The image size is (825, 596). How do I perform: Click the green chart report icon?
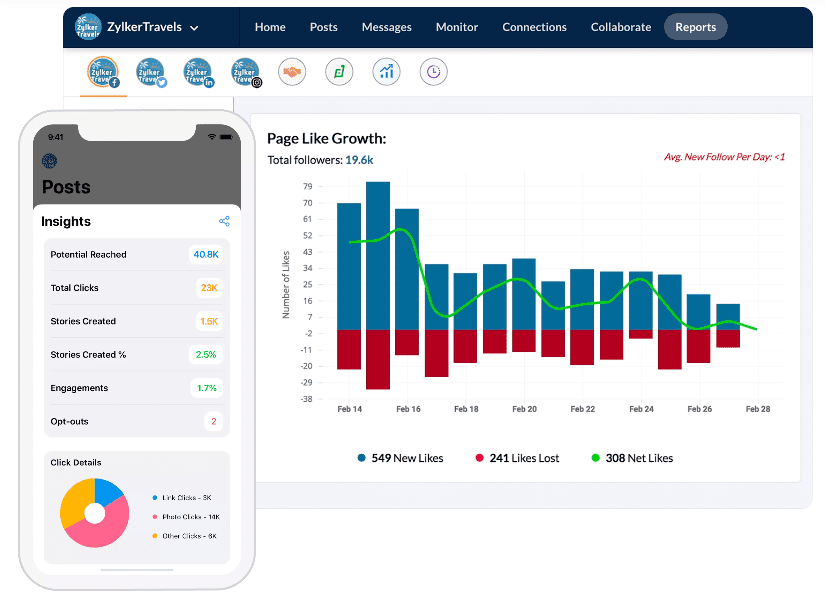click(339, 72)
